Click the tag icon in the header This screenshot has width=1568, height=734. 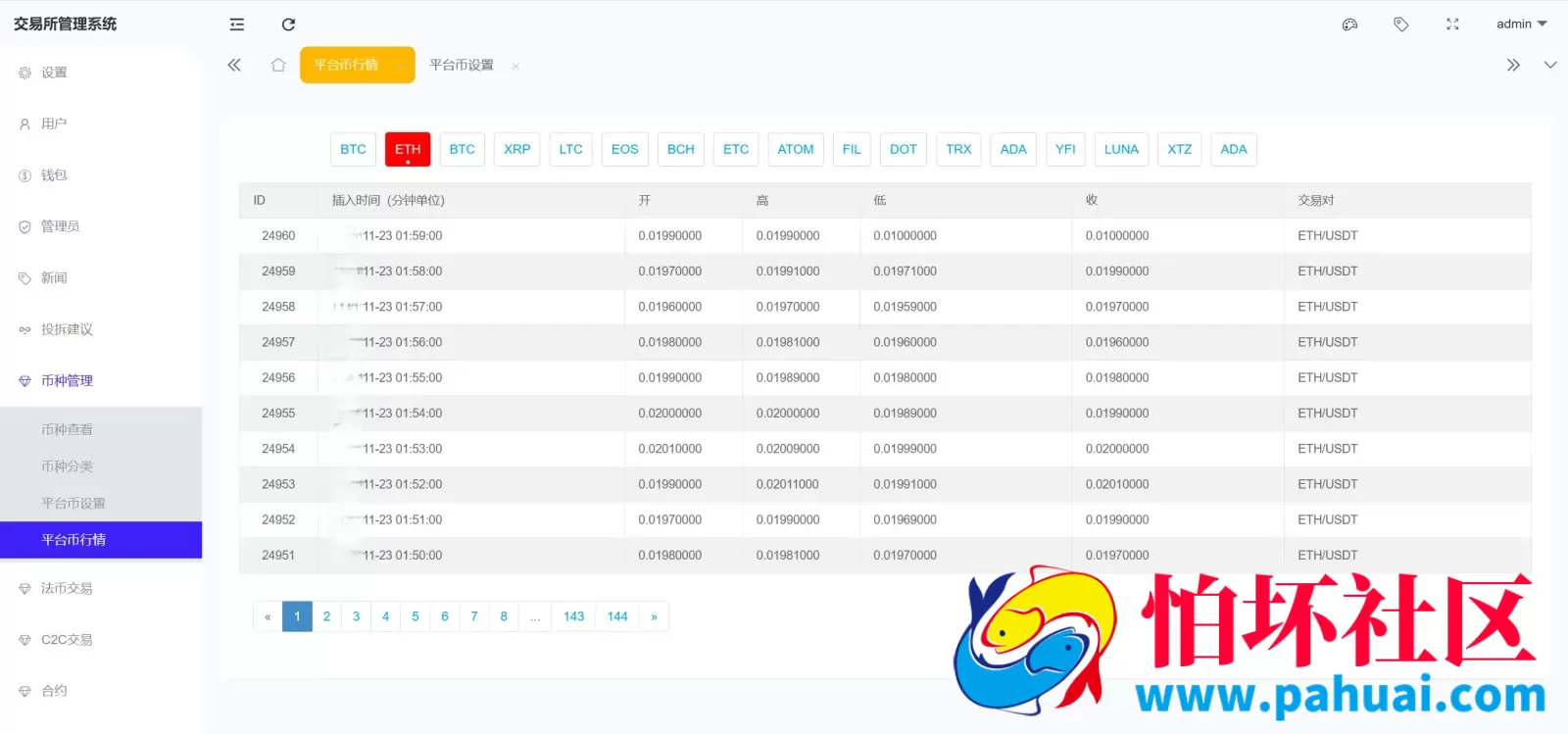1401,24
